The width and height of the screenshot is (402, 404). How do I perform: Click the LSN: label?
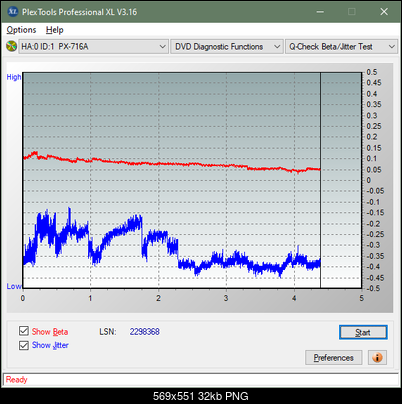(x=108, y=332)
